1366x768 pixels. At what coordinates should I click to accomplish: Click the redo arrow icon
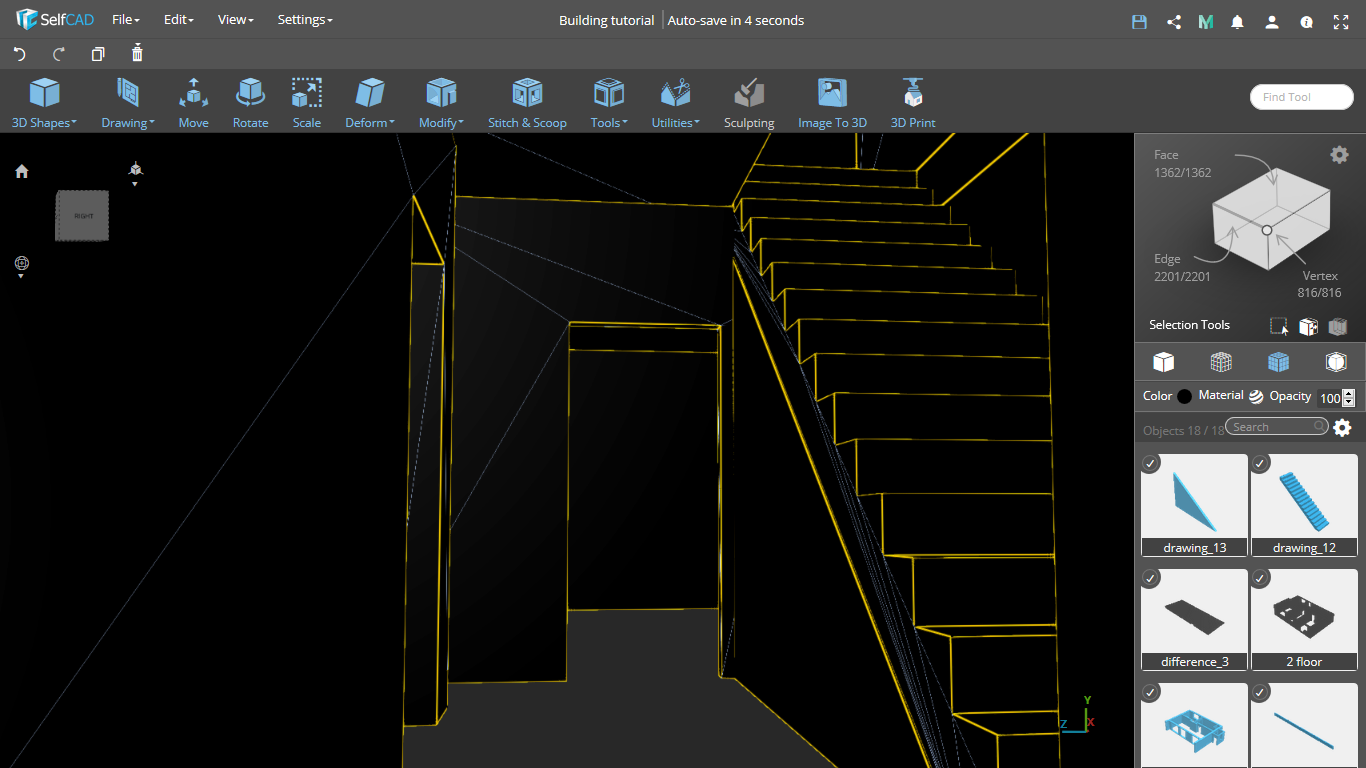click(58, 54)
